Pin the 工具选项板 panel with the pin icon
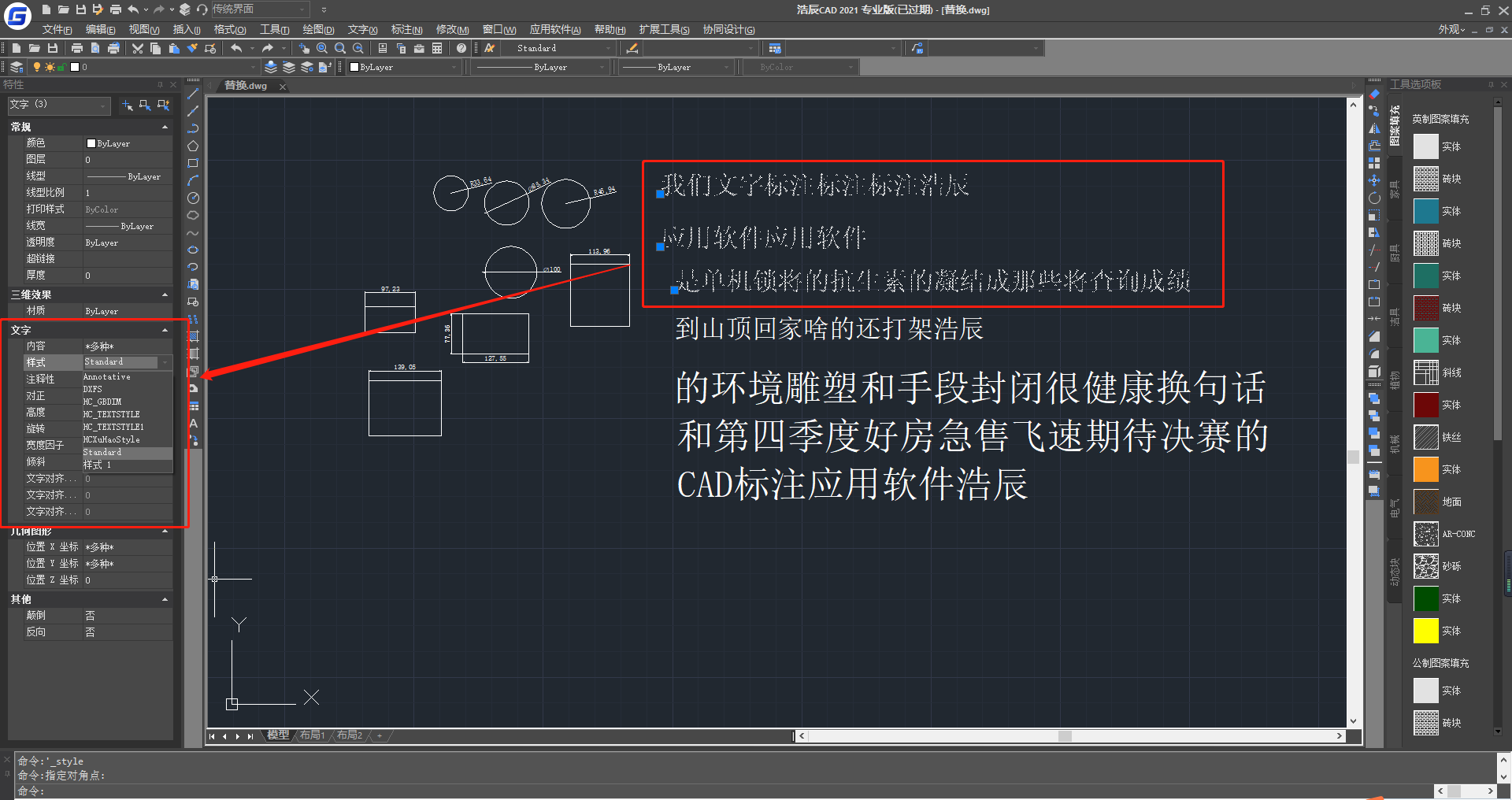Image resolution: width=1512 pixels, height=800 pixels. coord(1491,84)
